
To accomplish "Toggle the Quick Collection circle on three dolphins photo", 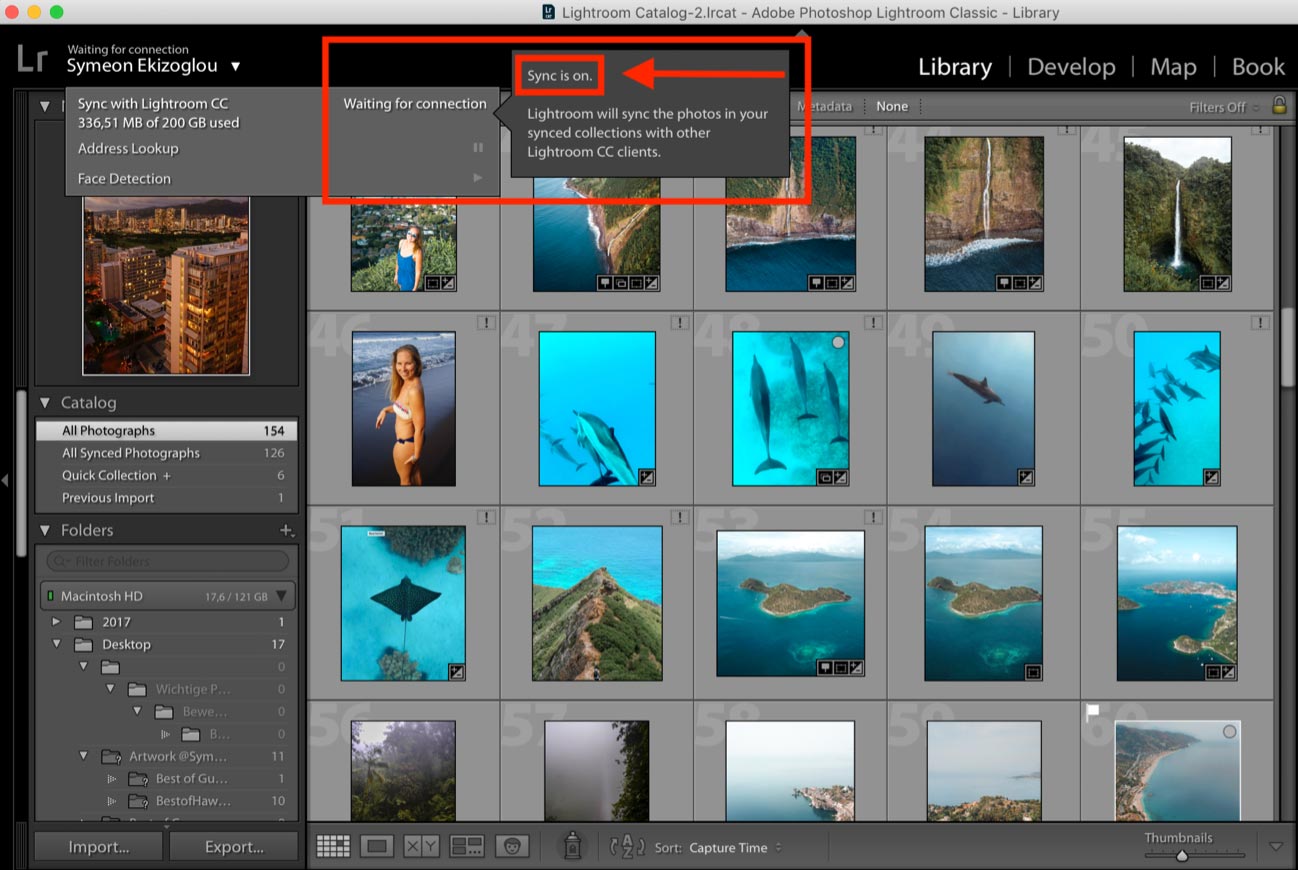I will pyautogui.click(x=838, y=342).
